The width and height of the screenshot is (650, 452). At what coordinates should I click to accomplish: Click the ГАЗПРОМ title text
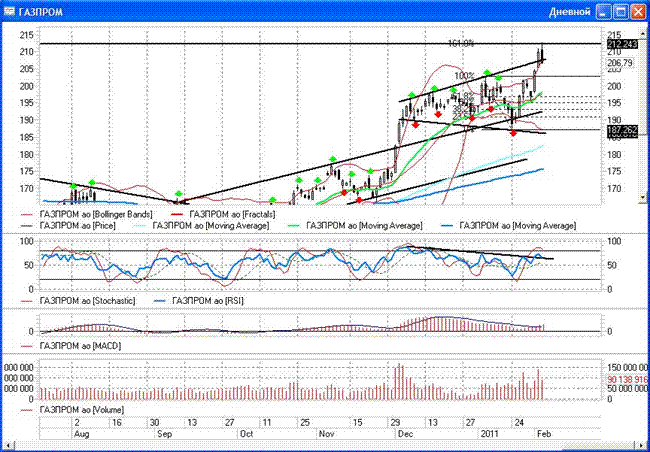[x=41, y=12]
